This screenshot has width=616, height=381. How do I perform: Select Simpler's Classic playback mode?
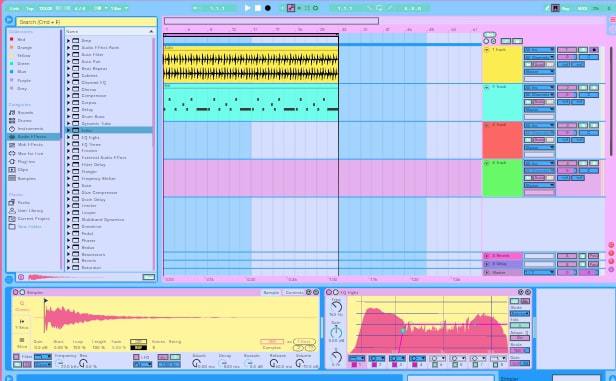pyautogui.click(x=22, y=306)
